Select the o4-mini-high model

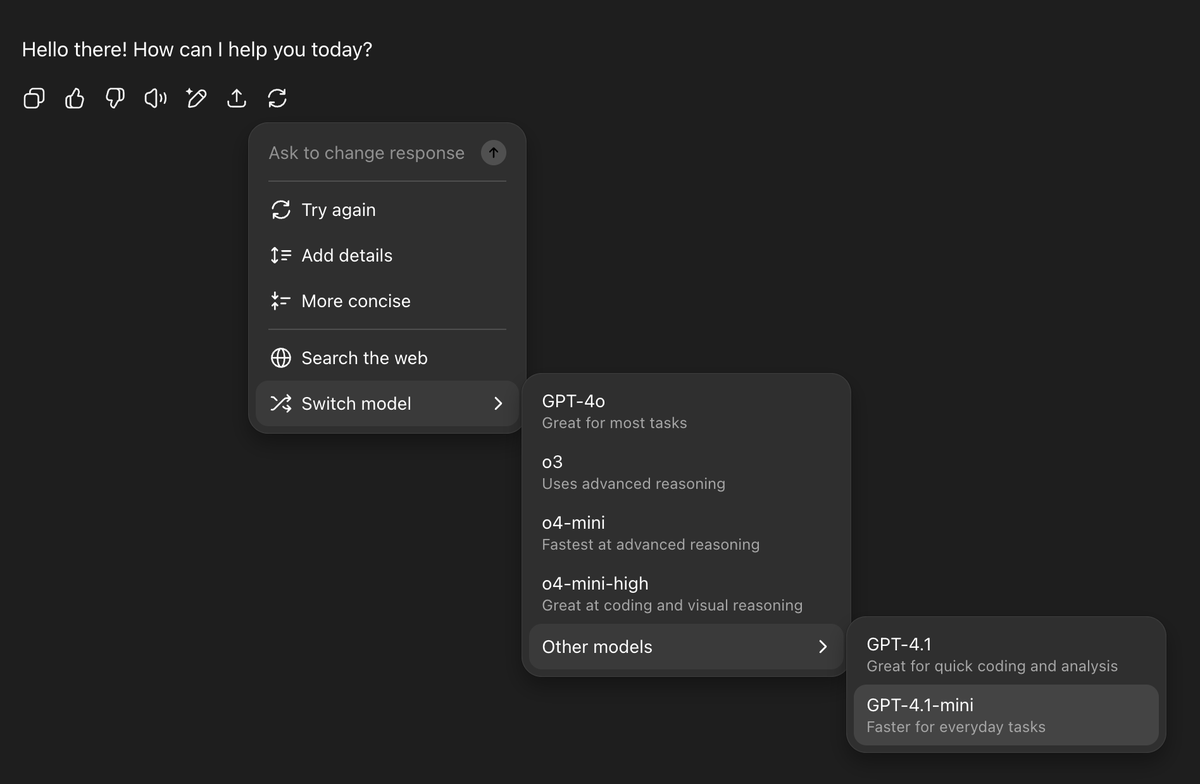point(686,594)
